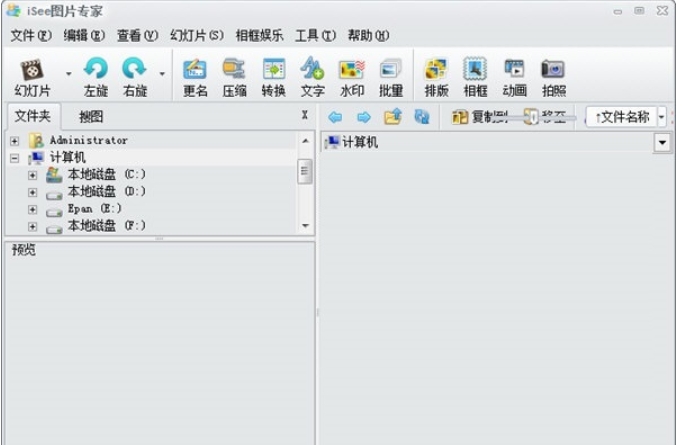Open the 相框 photo frame tool

pyautogui.click(x=475, y=78)
